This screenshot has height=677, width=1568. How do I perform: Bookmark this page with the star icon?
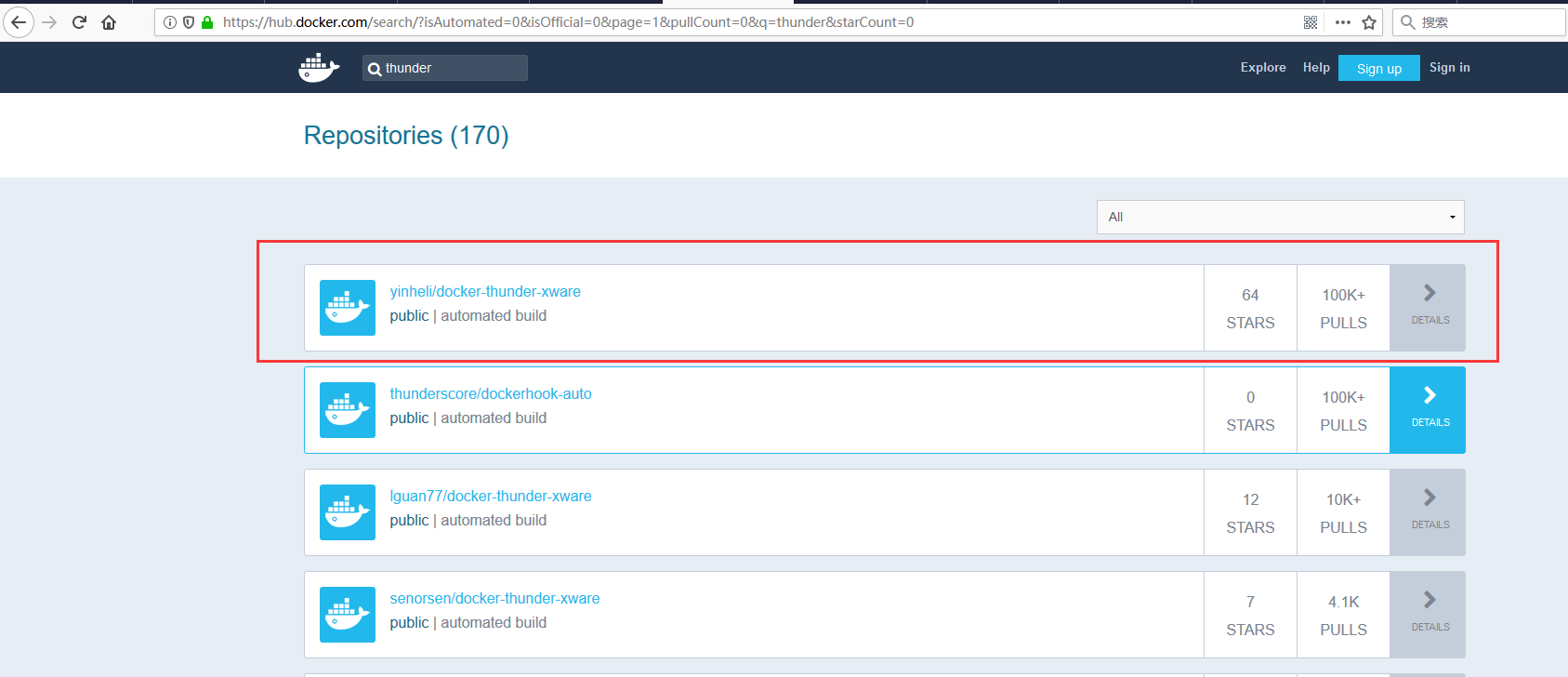pos(1369,22)
